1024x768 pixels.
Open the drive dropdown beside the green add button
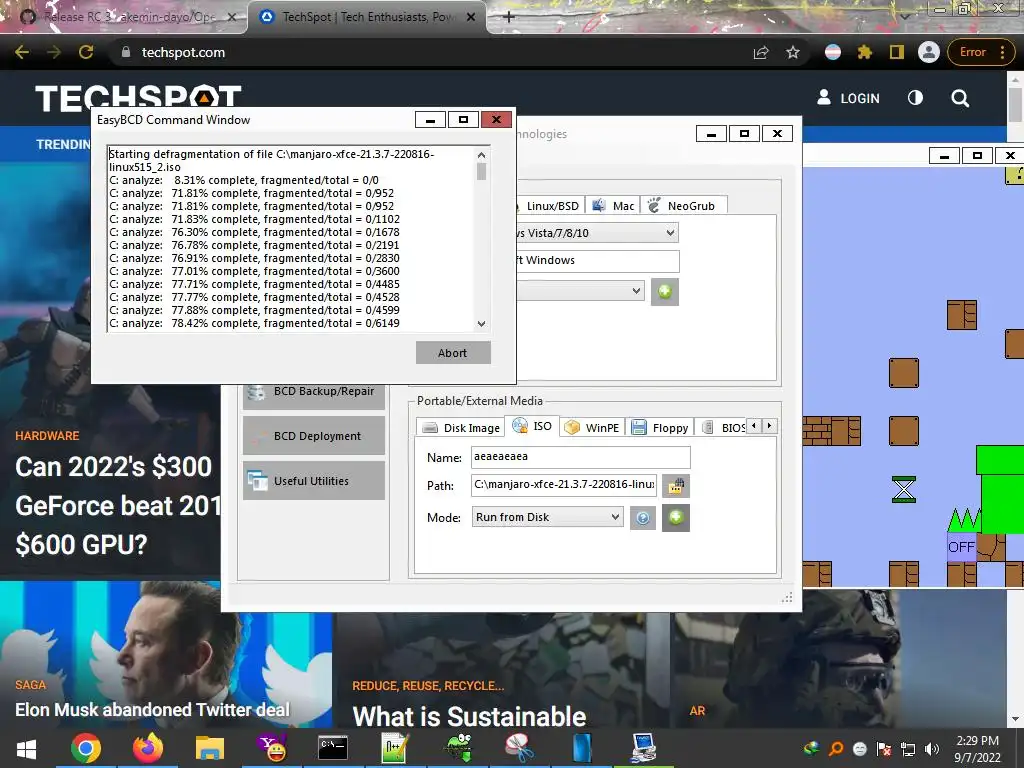pyautogui.click(x=580, y=291)
